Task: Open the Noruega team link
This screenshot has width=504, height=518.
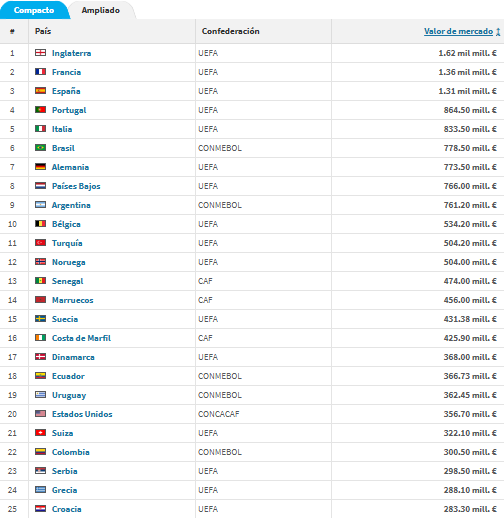Action: pos(69,262)
